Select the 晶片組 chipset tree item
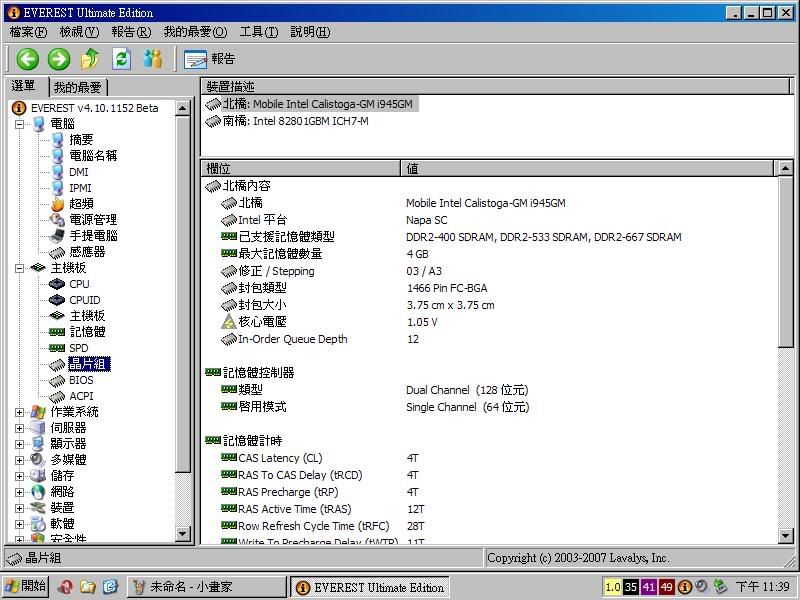The image size is (800, 600). click(89, 364)
